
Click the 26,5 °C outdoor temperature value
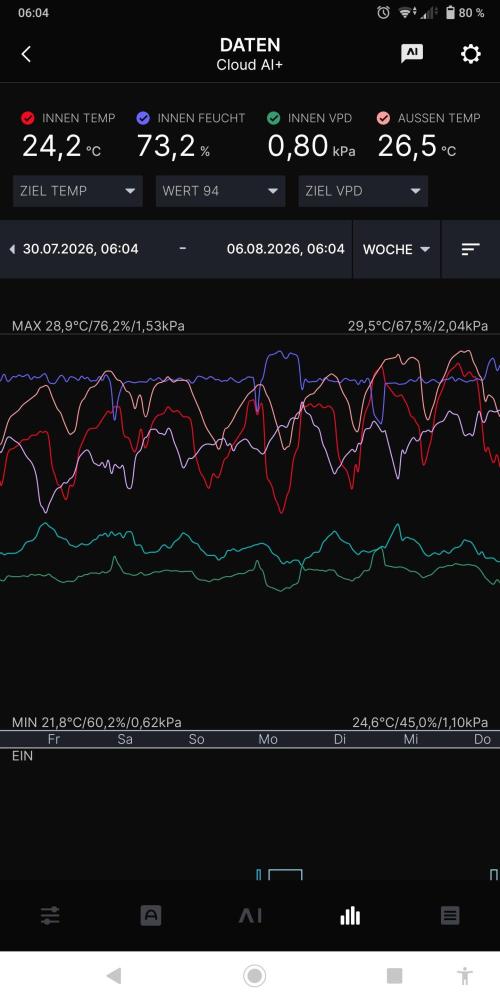(x=417, y=146)
